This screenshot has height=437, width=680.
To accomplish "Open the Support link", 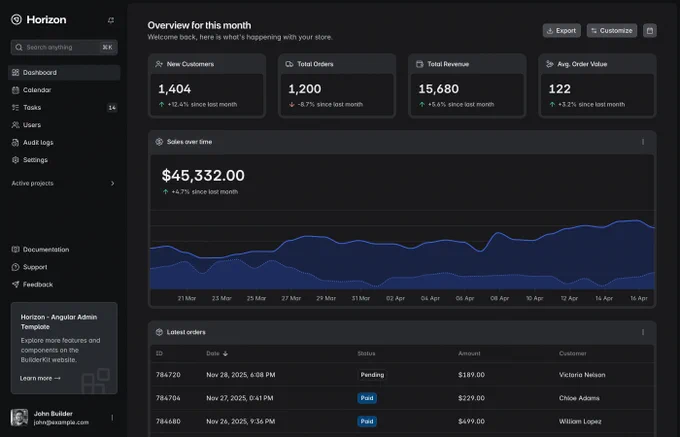I will [x=29, y=267].
